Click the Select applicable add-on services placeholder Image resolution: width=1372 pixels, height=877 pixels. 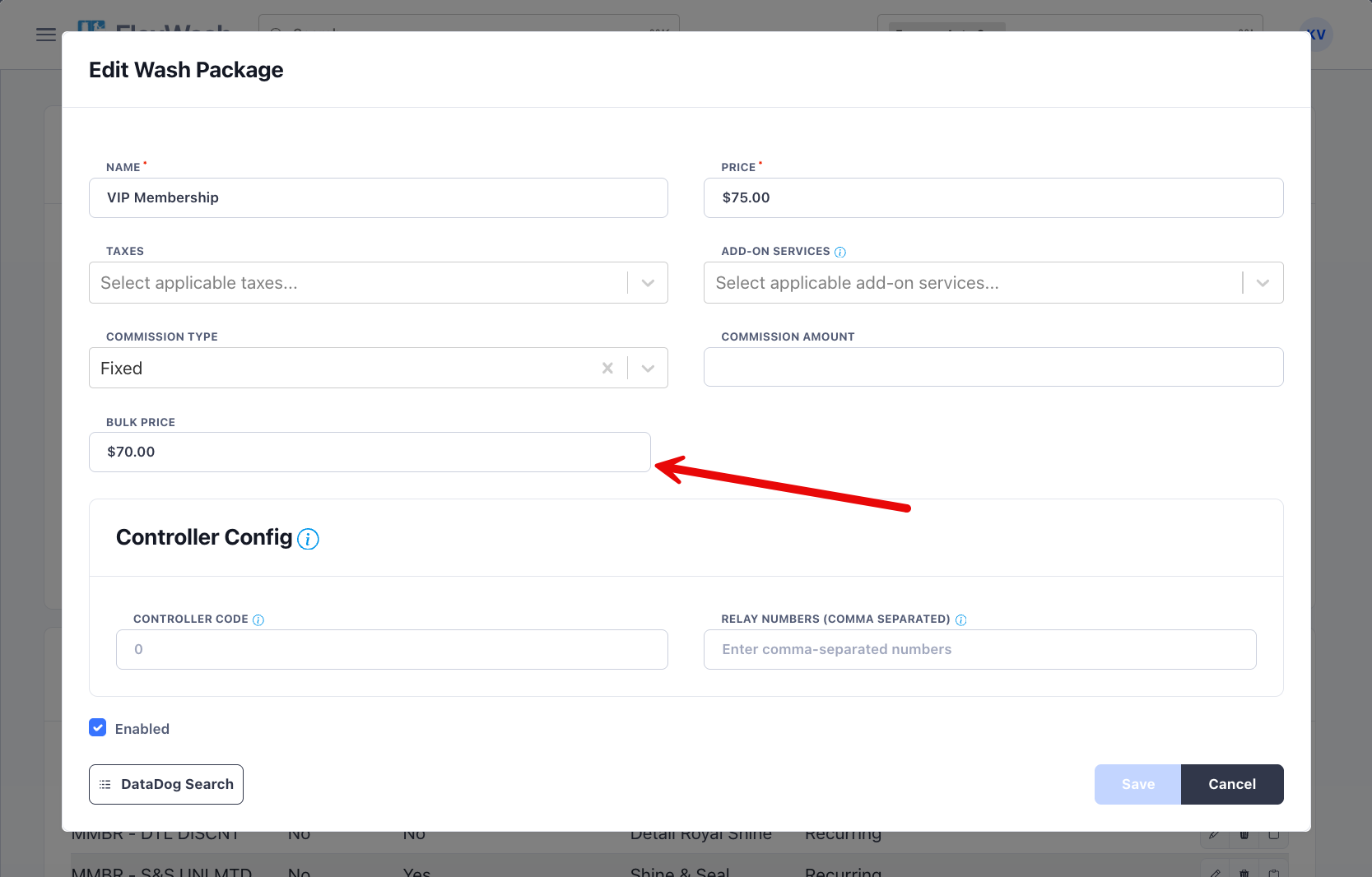point(857,283)
